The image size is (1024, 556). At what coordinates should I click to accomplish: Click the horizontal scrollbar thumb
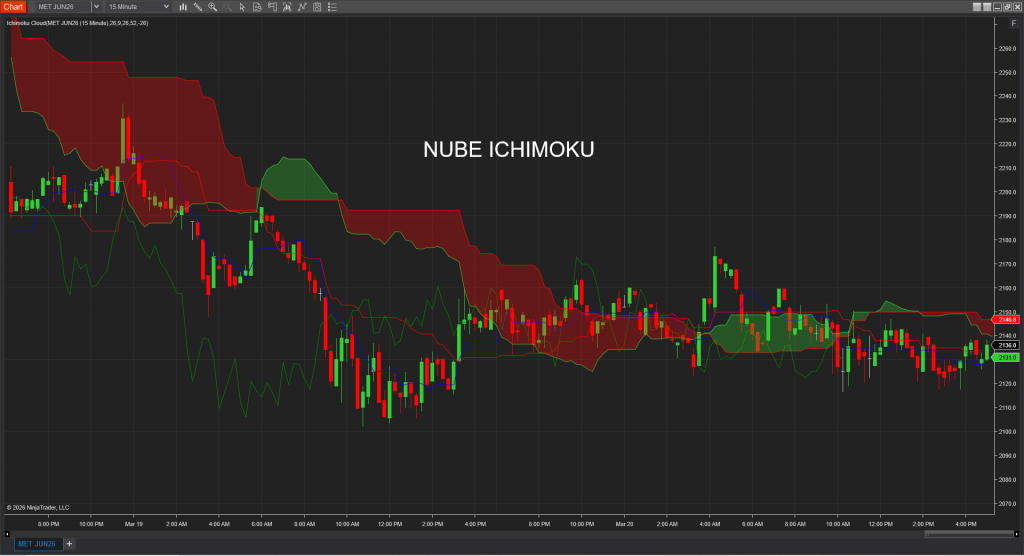point(960,534)
